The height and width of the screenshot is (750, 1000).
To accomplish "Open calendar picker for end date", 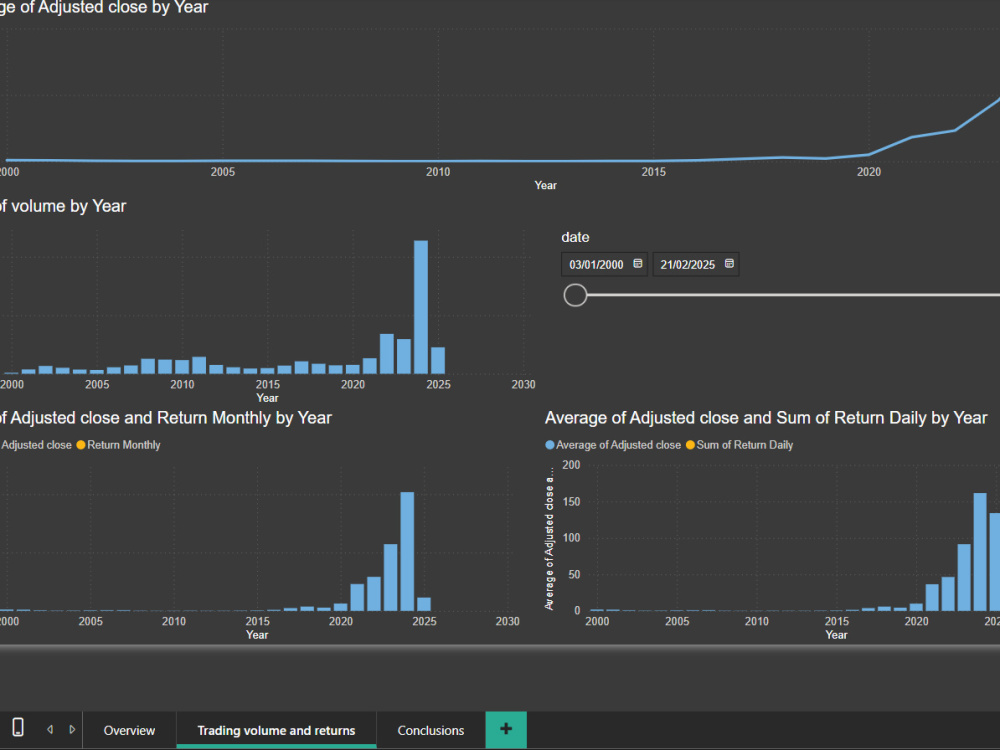I will point(730,263).
